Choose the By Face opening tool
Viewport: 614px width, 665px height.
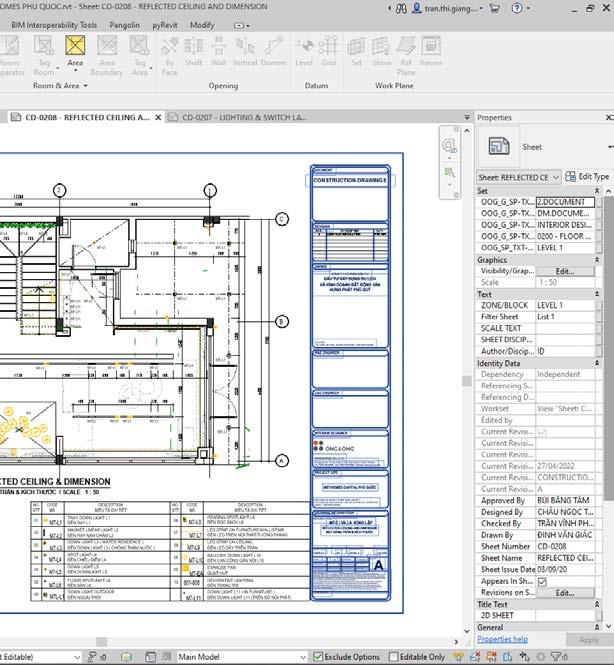170,55
